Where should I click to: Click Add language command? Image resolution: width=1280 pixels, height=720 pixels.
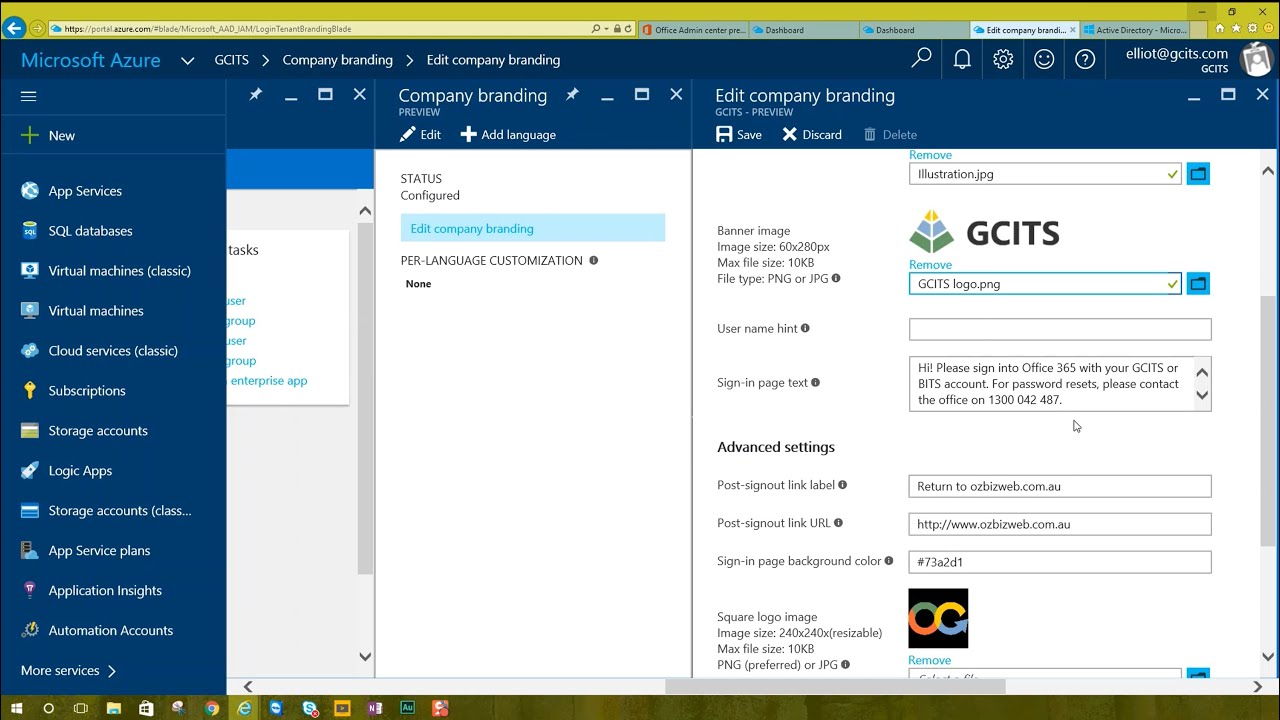508,134
